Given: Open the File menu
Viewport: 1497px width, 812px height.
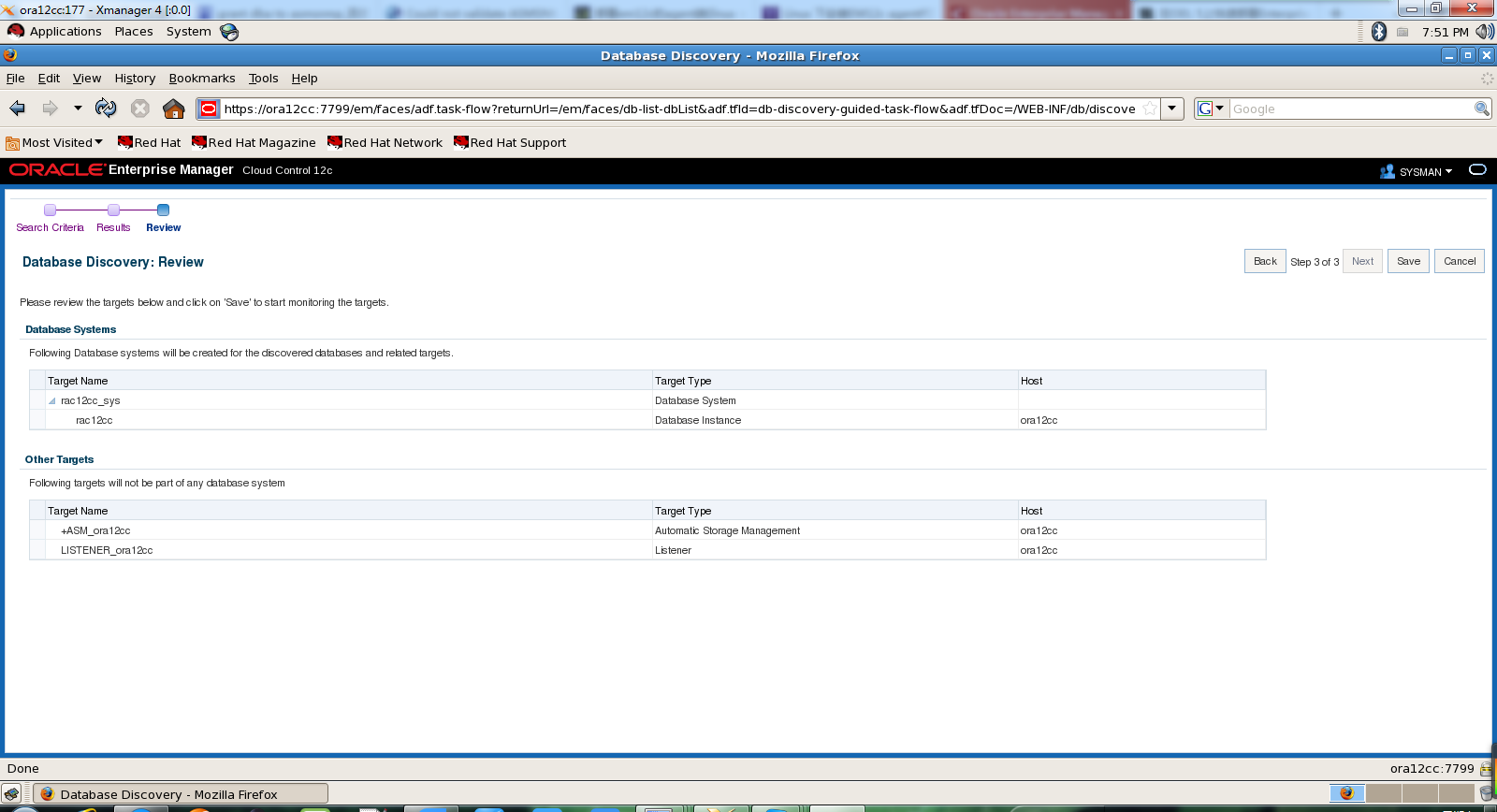Looking at the screenshot, I should click(x=16, y=79).
